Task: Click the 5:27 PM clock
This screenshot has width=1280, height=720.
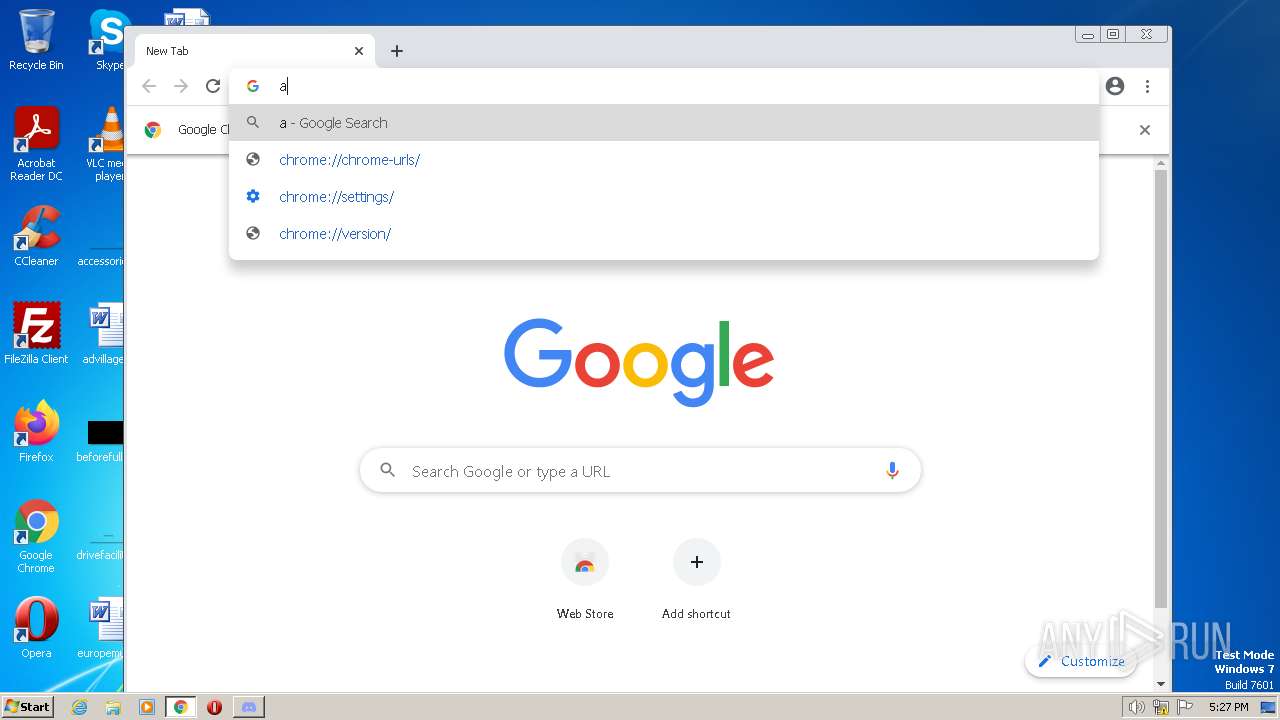Action: 1228,707
